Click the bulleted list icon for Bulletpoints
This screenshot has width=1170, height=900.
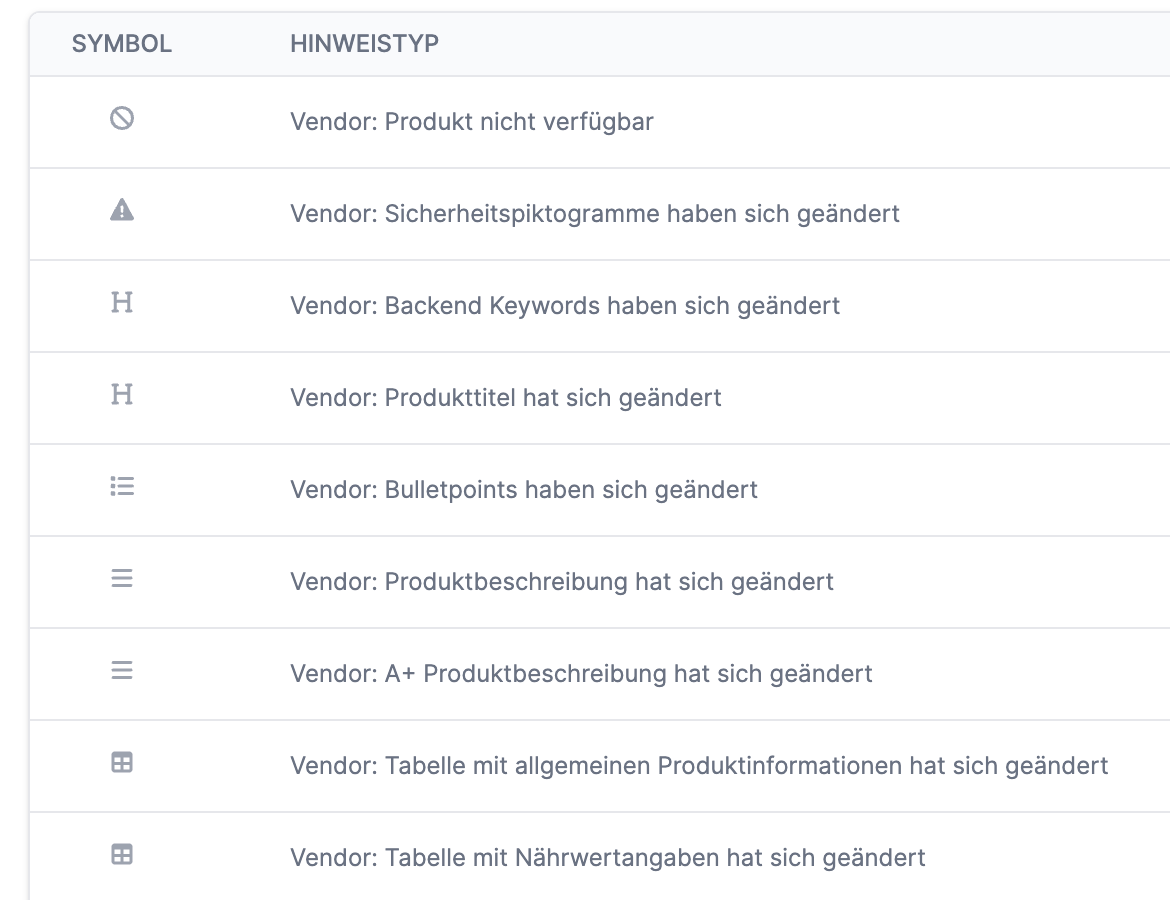122,489
